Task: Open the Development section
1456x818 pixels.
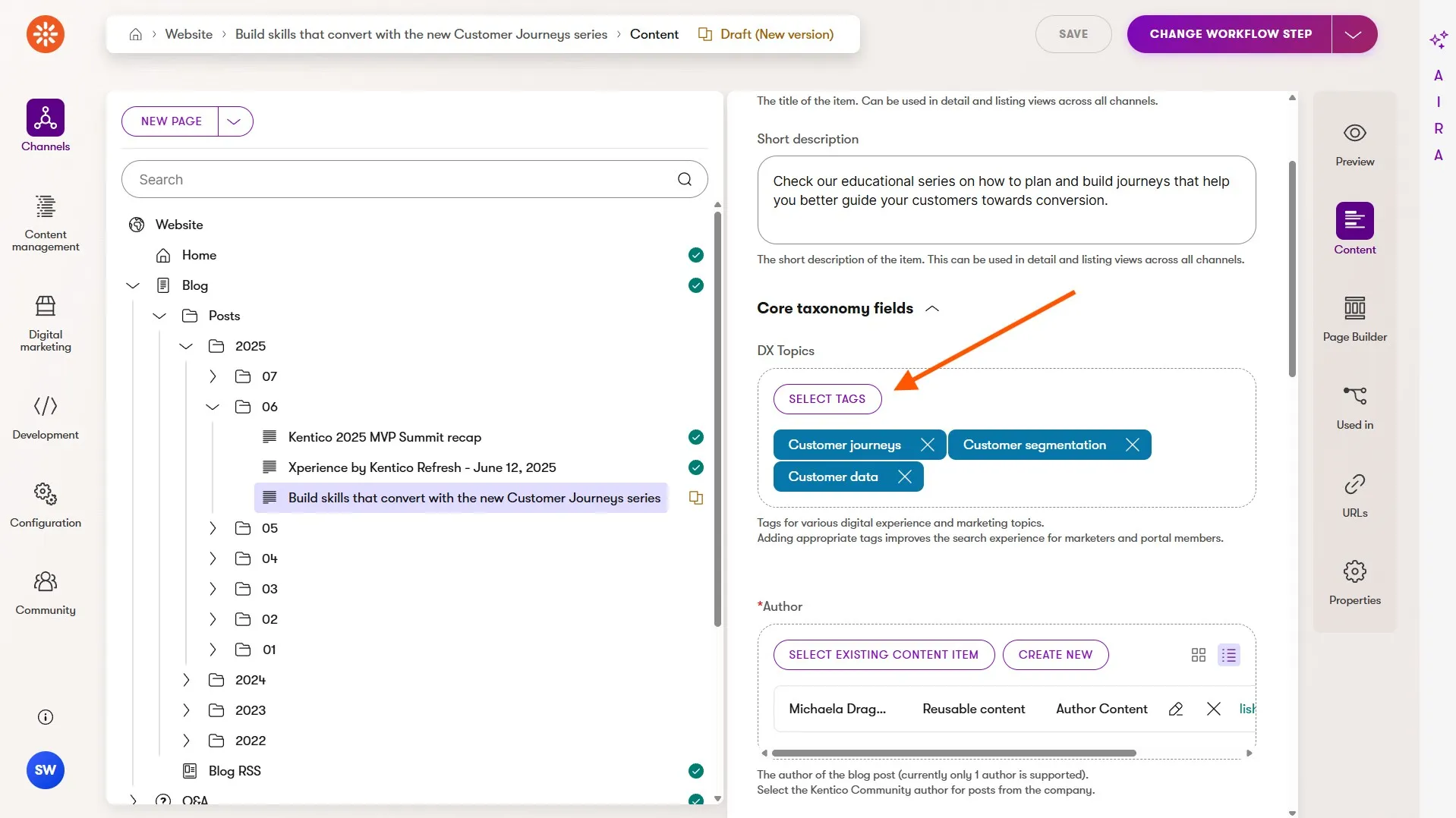Action: (x=46, y=417)
